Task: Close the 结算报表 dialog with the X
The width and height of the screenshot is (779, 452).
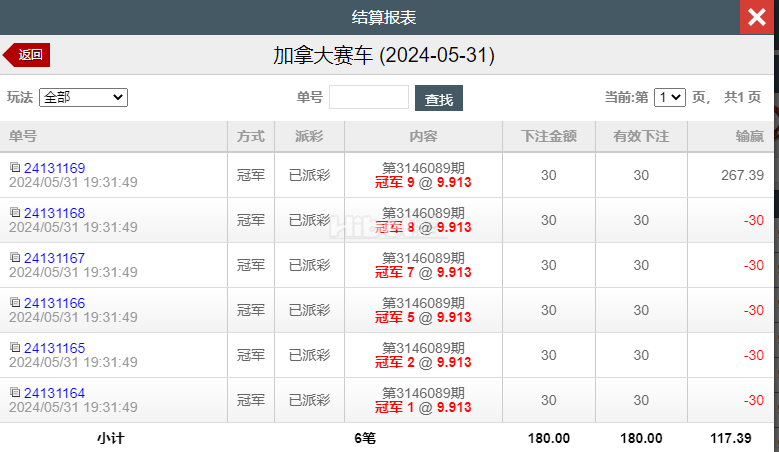Action: click(757, 17)
